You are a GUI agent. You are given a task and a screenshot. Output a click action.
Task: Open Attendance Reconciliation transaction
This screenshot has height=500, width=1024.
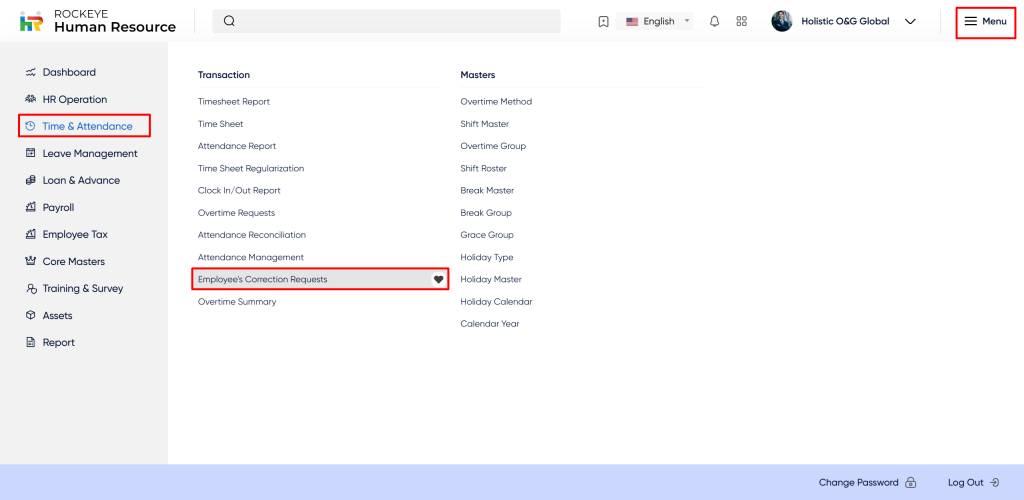pos(252,235)
